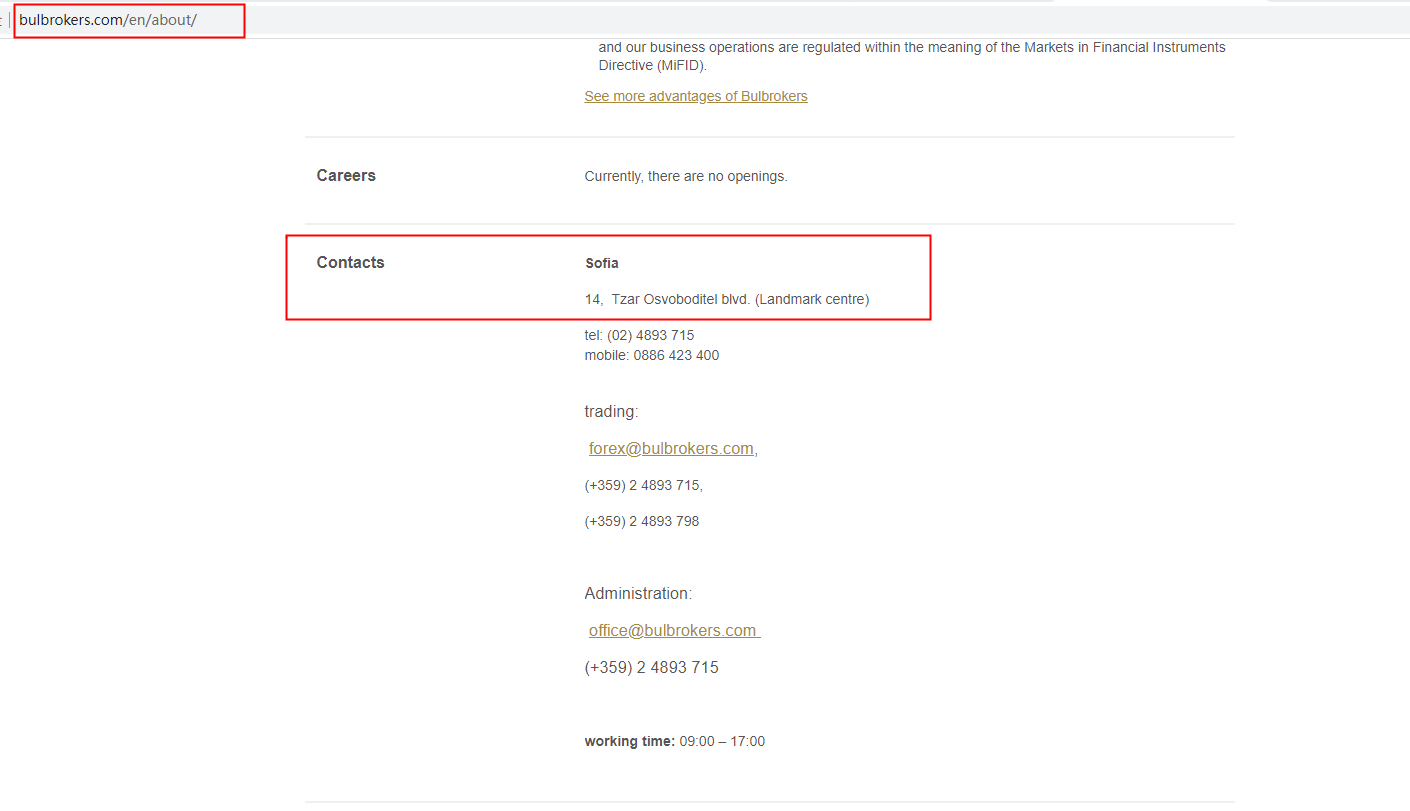
Task: Click the Tzar Osvoboditel blvd. address line
Action: pyautogui.click(x=727, y=299)
